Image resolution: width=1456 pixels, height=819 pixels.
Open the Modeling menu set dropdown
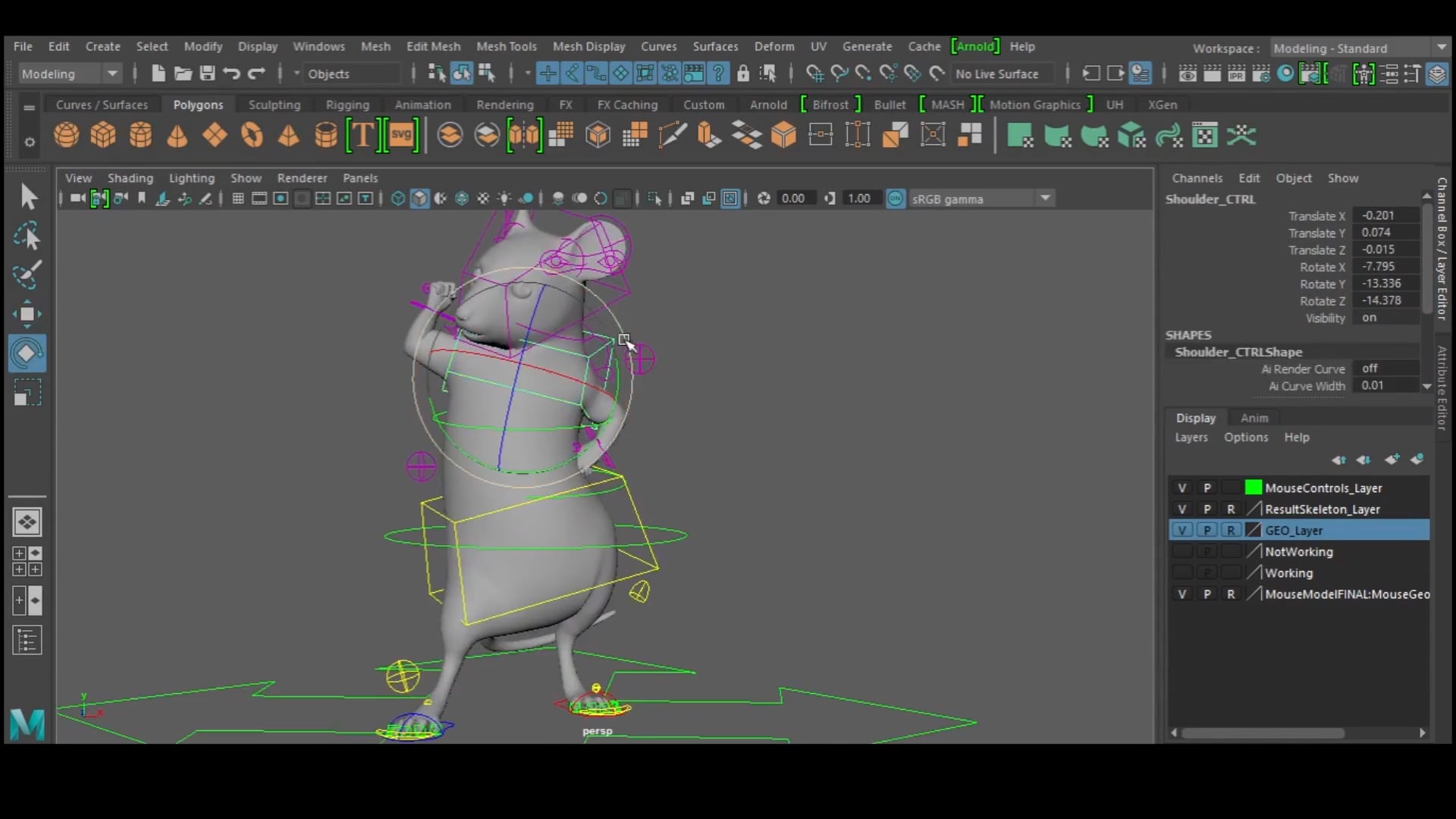point(70,74)
